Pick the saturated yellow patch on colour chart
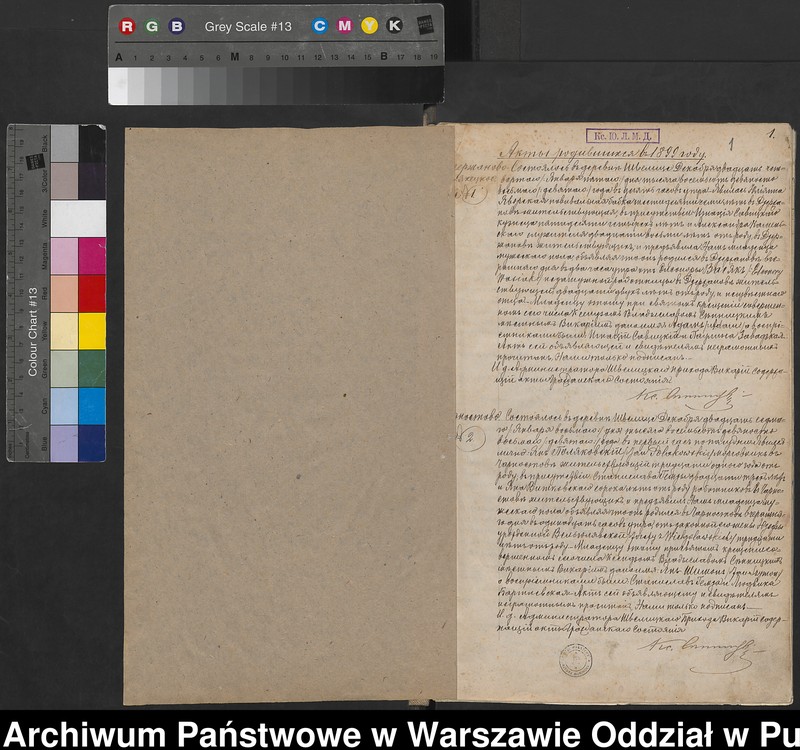The image size is (800, 750). pos(92,331)
